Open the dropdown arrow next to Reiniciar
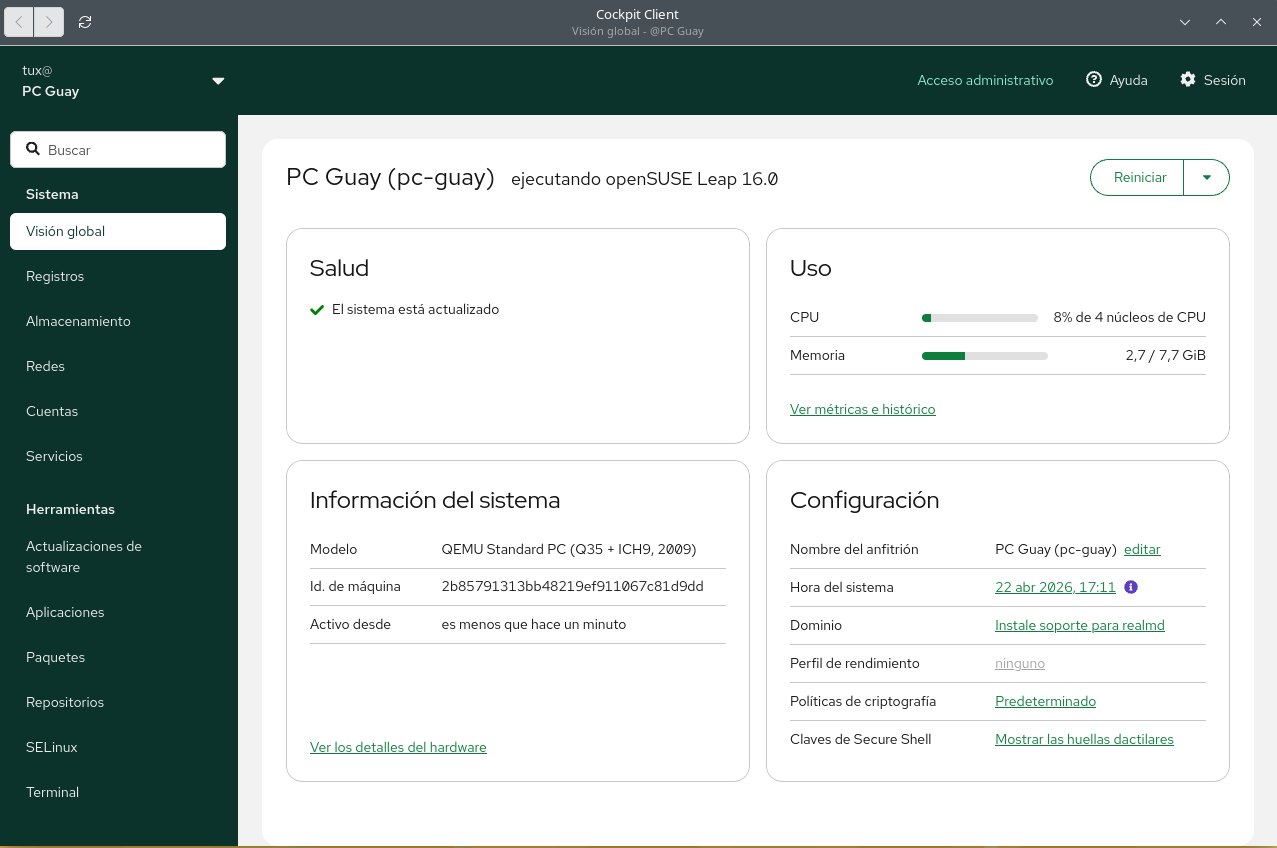 pyautogui.click(x=1206, y=177)
